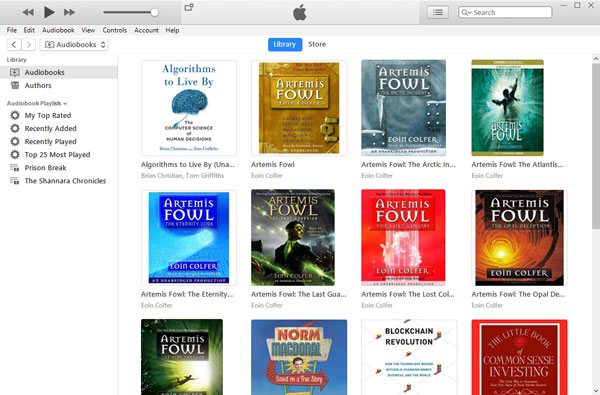Viewport: 600px width, 395px height.
Task: Click the Prison Break playlist icon
Action: (x=15, y=168)
